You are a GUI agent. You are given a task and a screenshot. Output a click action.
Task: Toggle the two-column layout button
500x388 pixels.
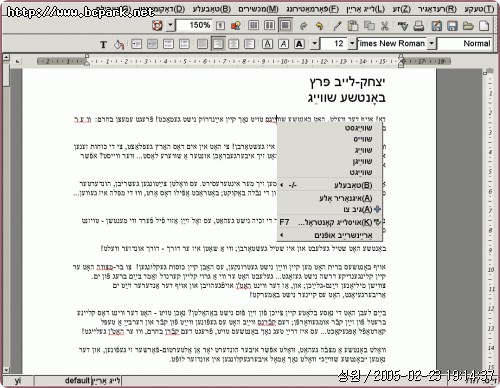coord(269,26)
